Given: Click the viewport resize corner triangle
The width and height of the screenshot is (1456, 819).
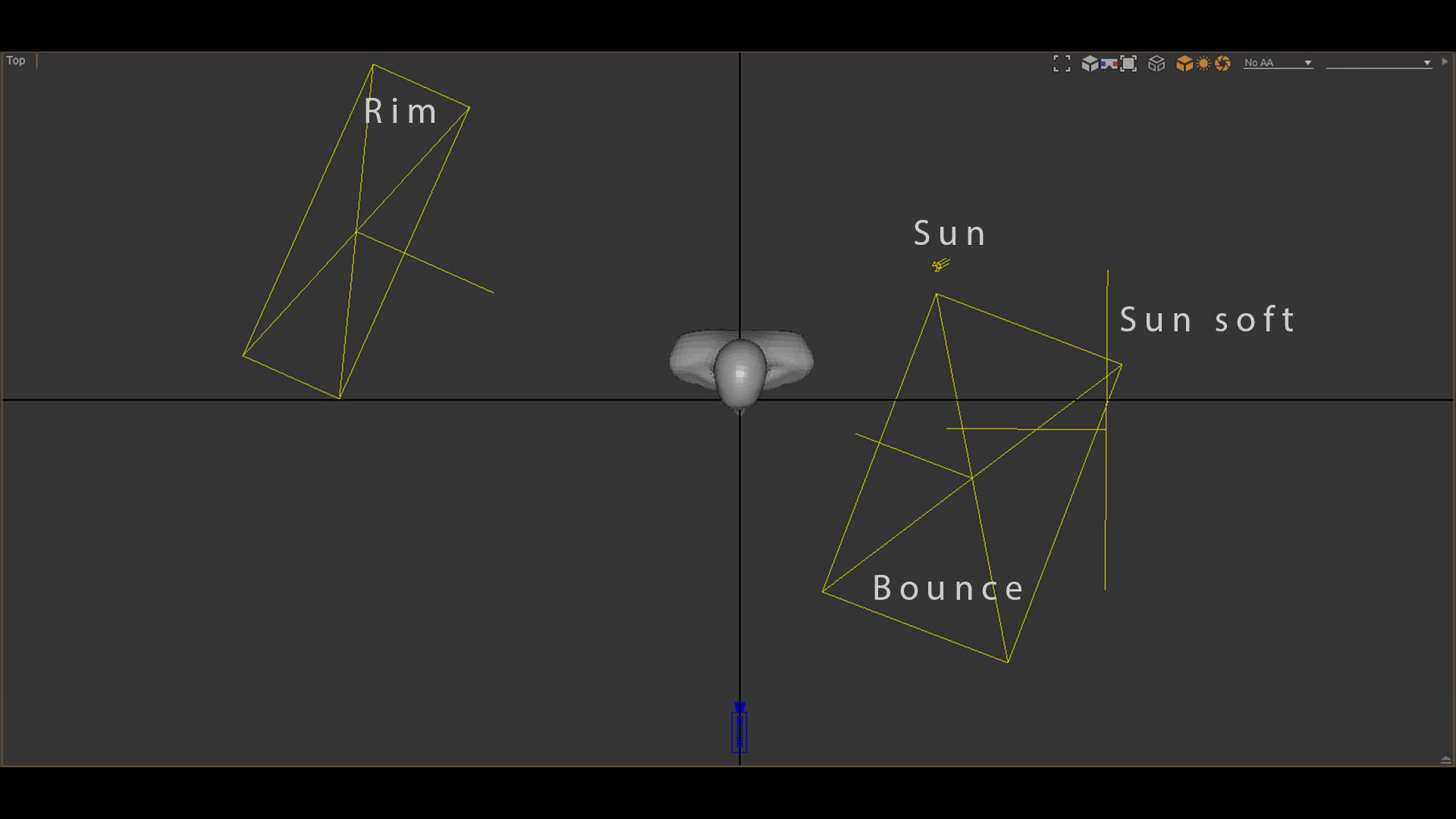Looking at the screenshot, I should coord(1445,759).
